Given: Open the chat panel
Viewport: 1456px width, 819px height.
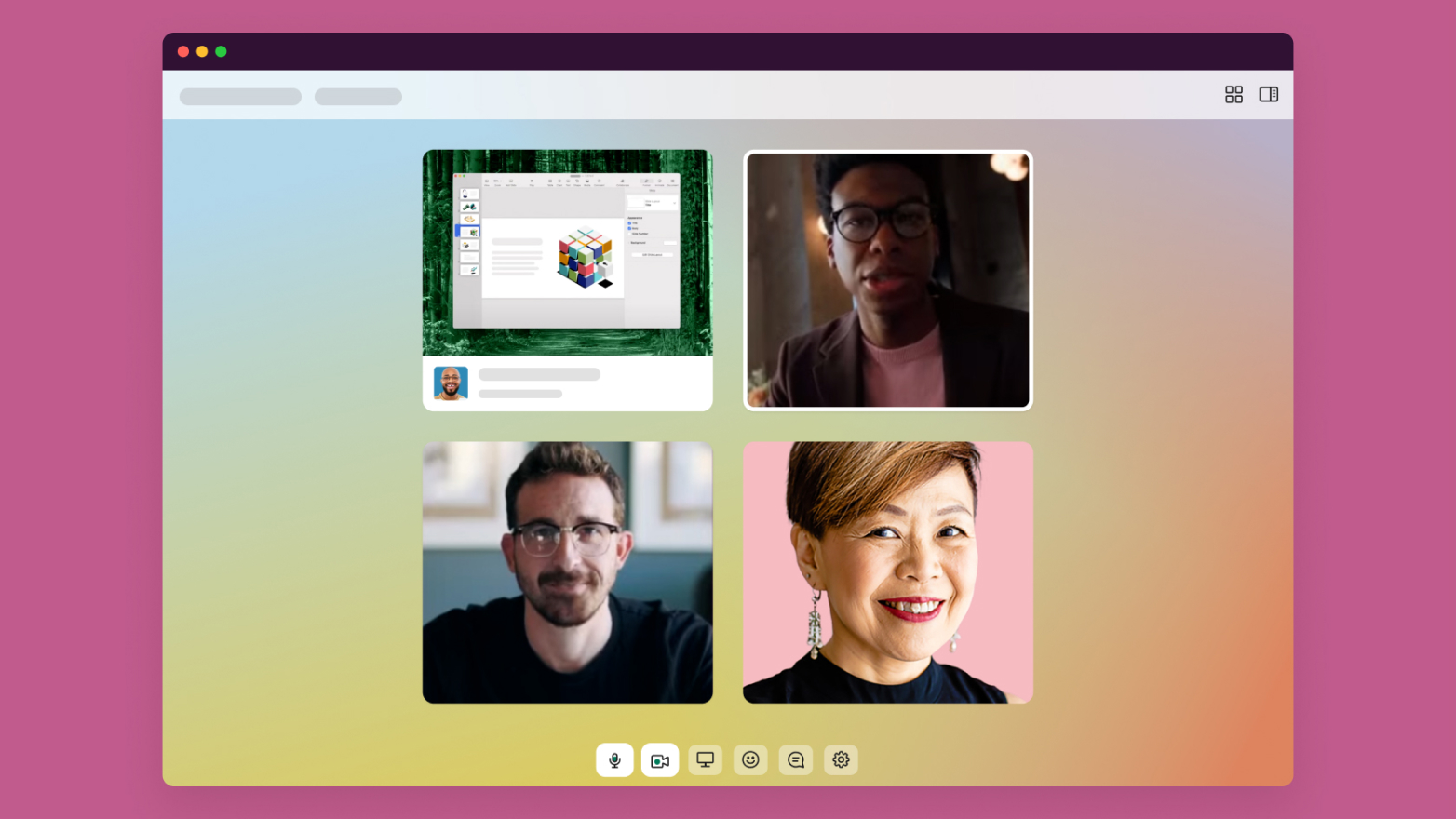Looking at the screenshot, I should coord(795,759).
